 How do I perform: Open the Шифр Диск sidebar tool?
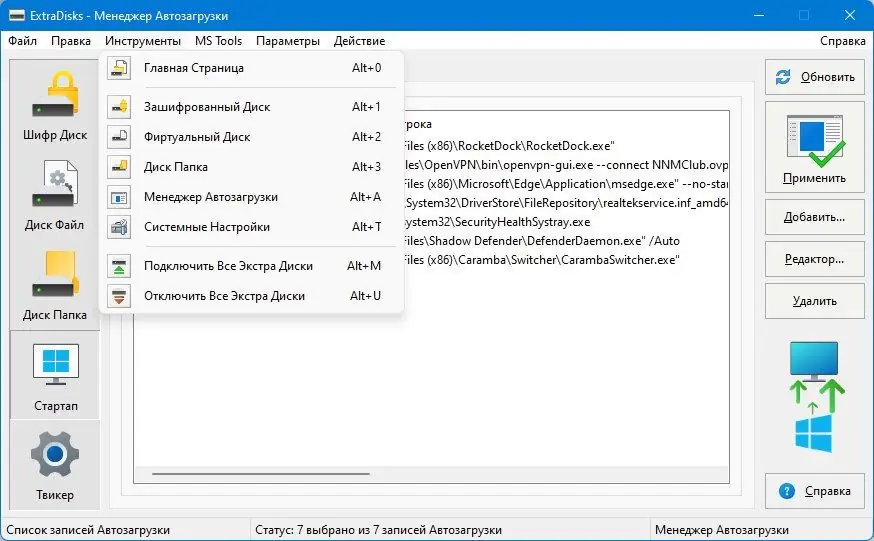coord(55,105)
